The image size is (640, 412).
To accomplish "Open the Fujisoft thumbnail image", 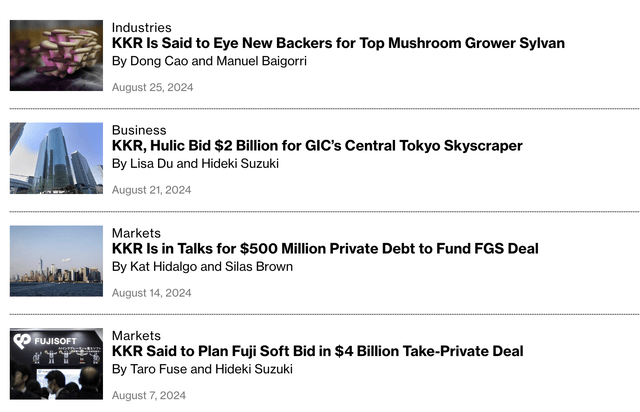I will point(56,364).
